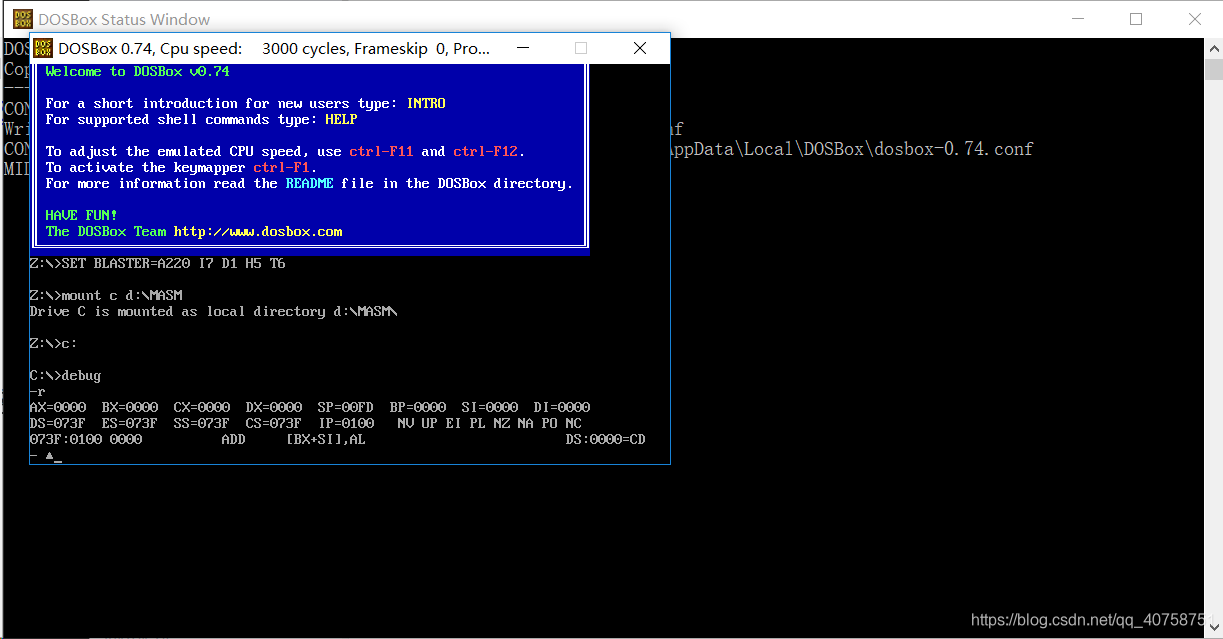Image resolution: width=1223 pixels, height=639 pixels.
Task: Click the 'C:\>debug' command line
Action: tap(65, 375)
